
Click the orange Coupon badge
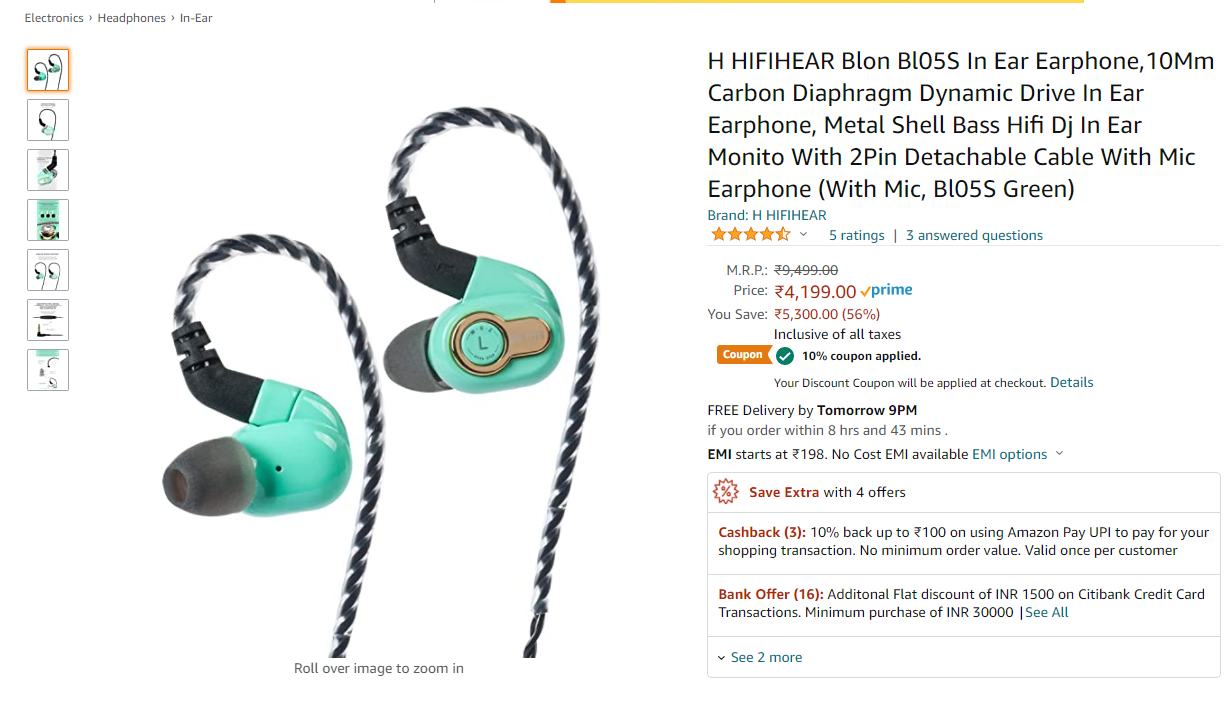click(743, 355)
